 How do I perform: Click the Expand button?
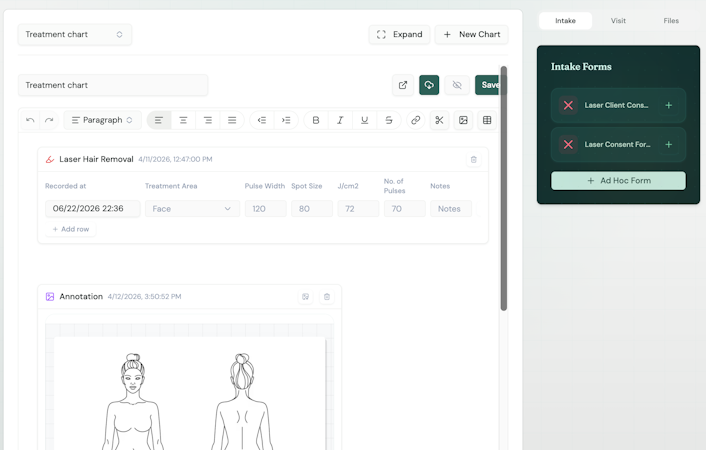click(x=399, y=35)
